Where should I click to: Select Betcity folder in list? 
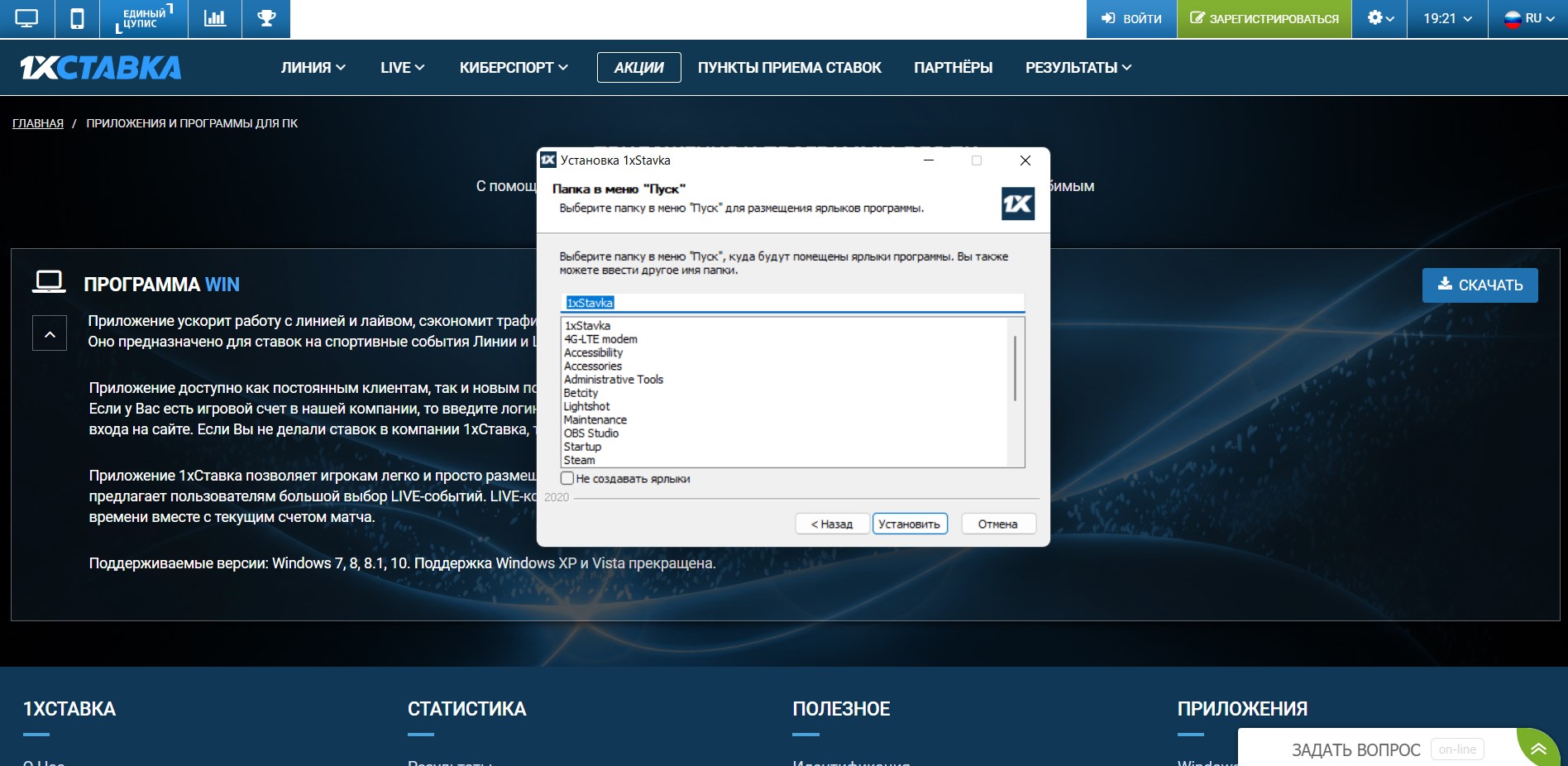click(581, 393)
